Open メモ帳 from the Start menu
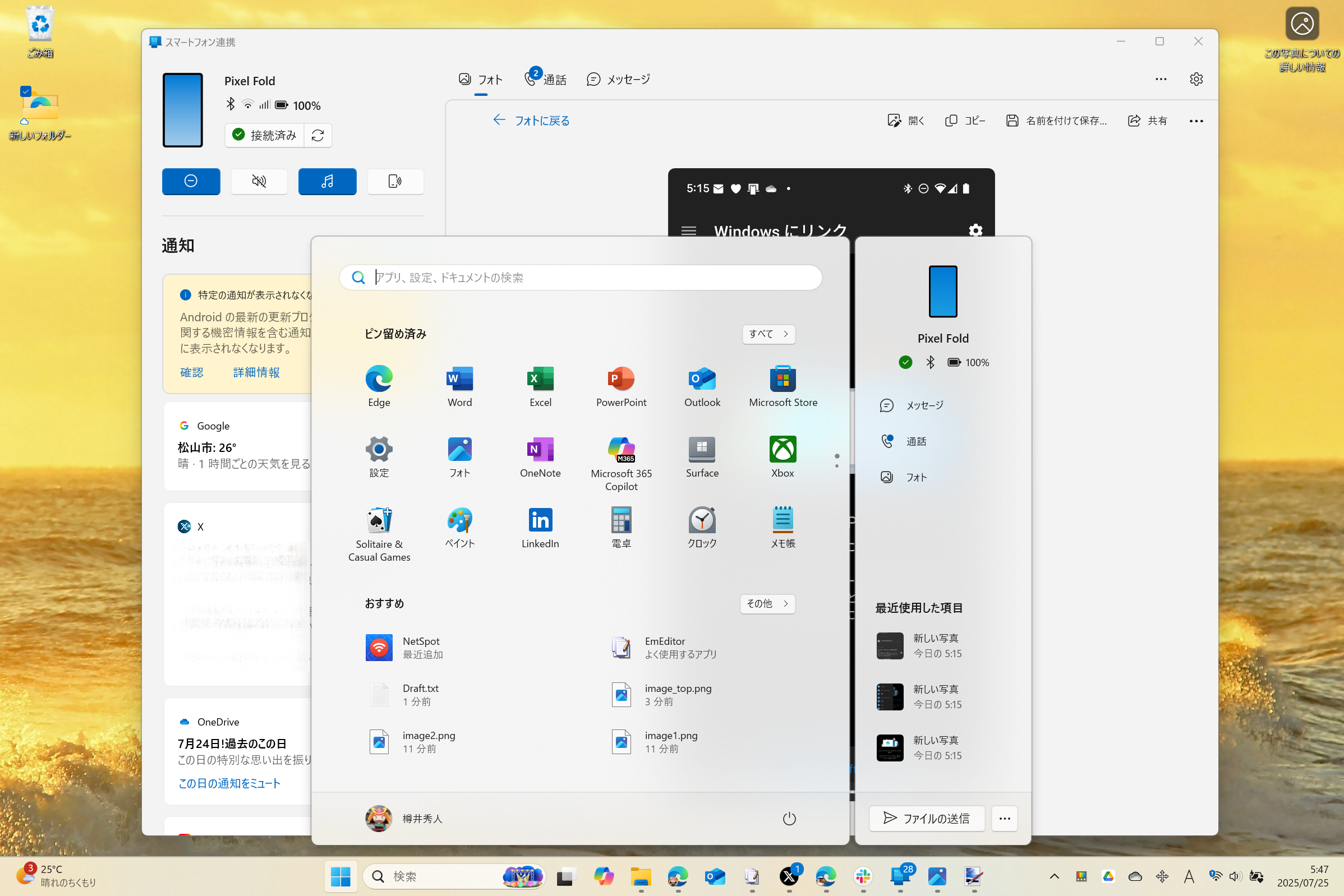The height and width of the screenshot is (896, 1344). click(782, 521)
